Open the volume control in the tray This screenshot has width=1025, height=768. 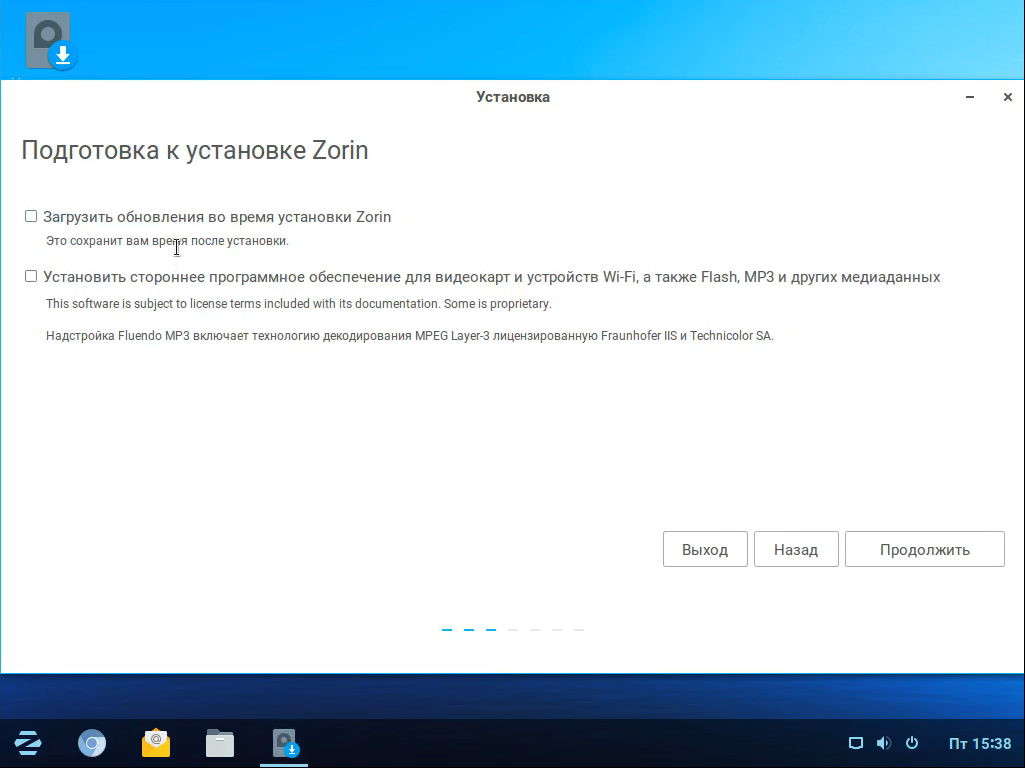point(883,743)
